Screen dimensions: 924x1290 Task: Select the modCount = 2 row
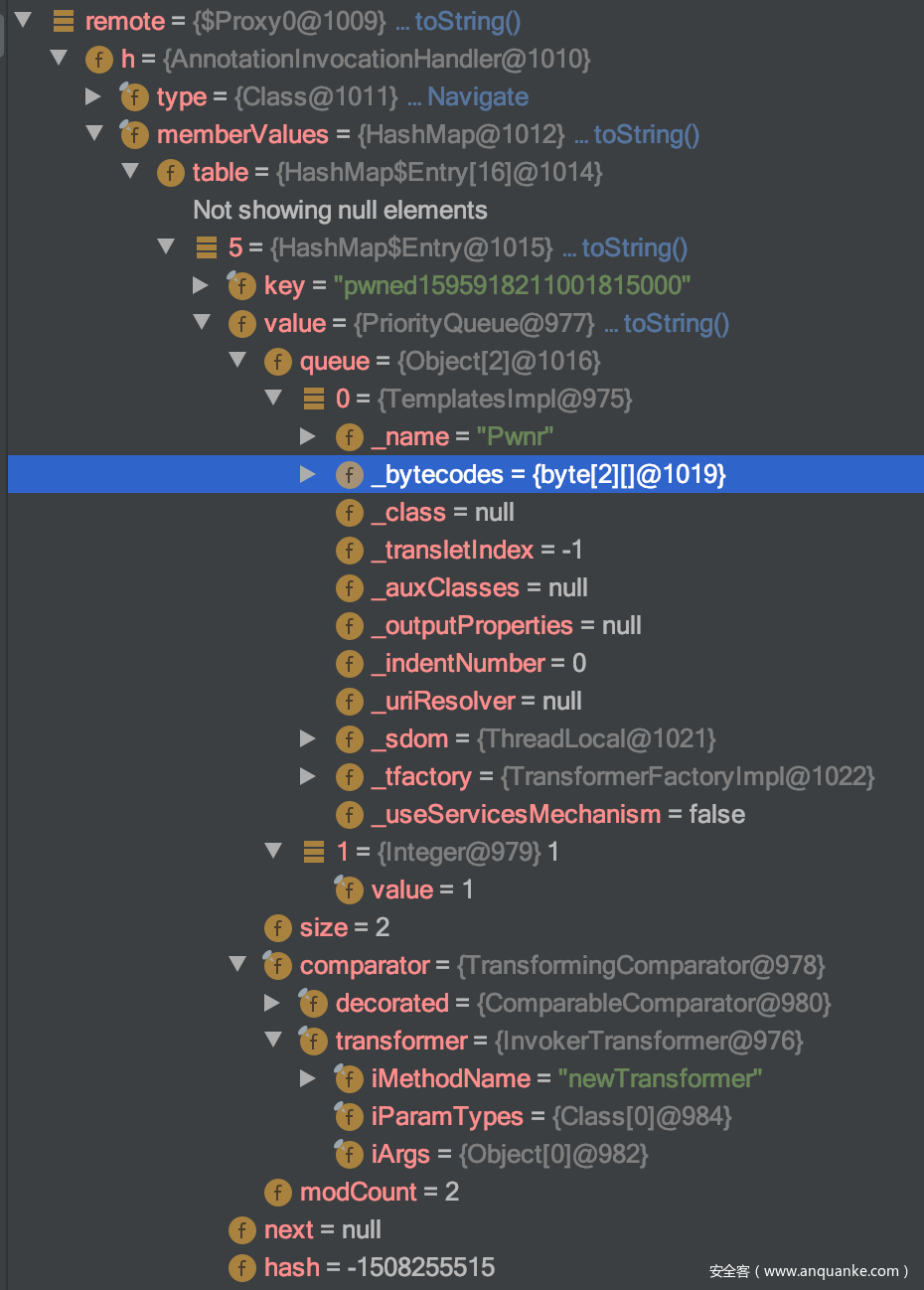pos(379,1192)
